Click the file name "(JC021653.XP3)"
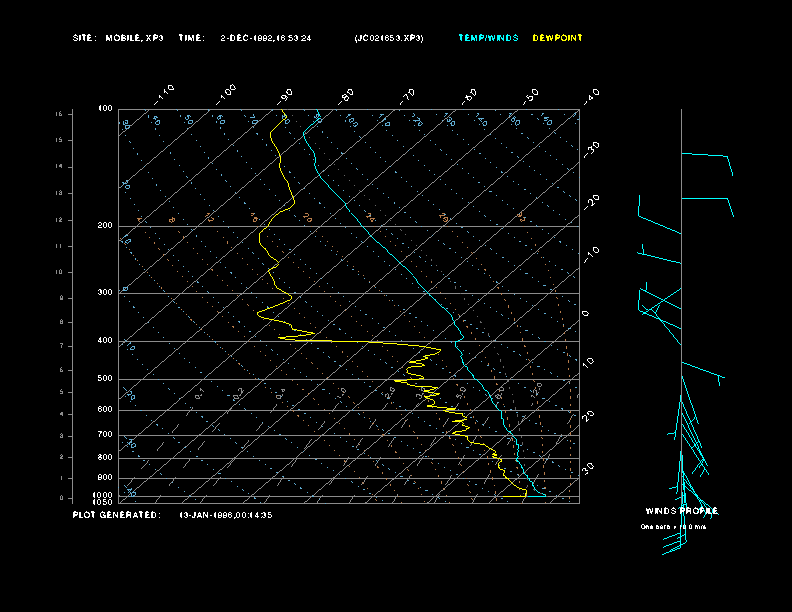The height and width of the screenshot is (612, 792). click(389, 38)
